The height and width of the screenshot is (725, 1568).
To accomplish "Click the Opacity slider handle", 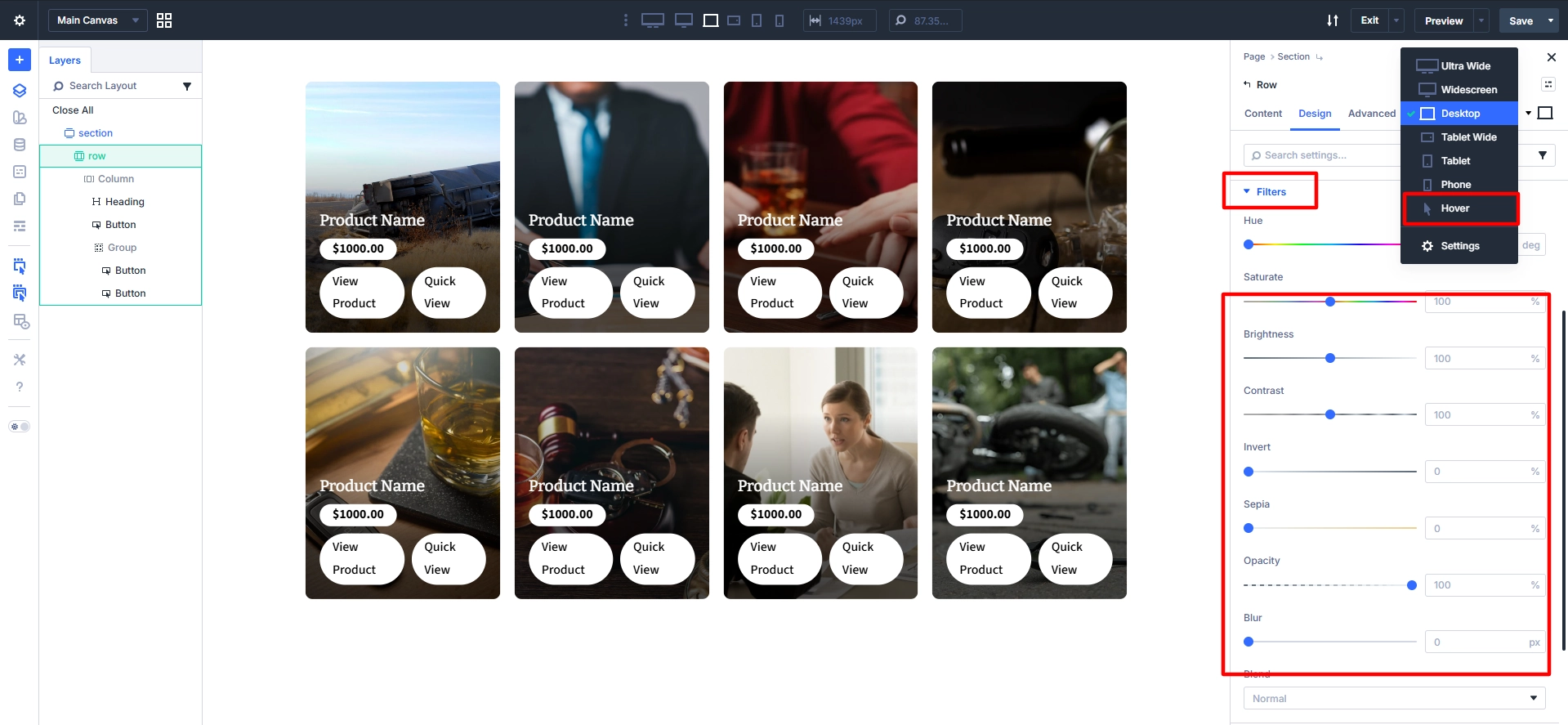I will pyautogui.click(x=1412, y=585).
